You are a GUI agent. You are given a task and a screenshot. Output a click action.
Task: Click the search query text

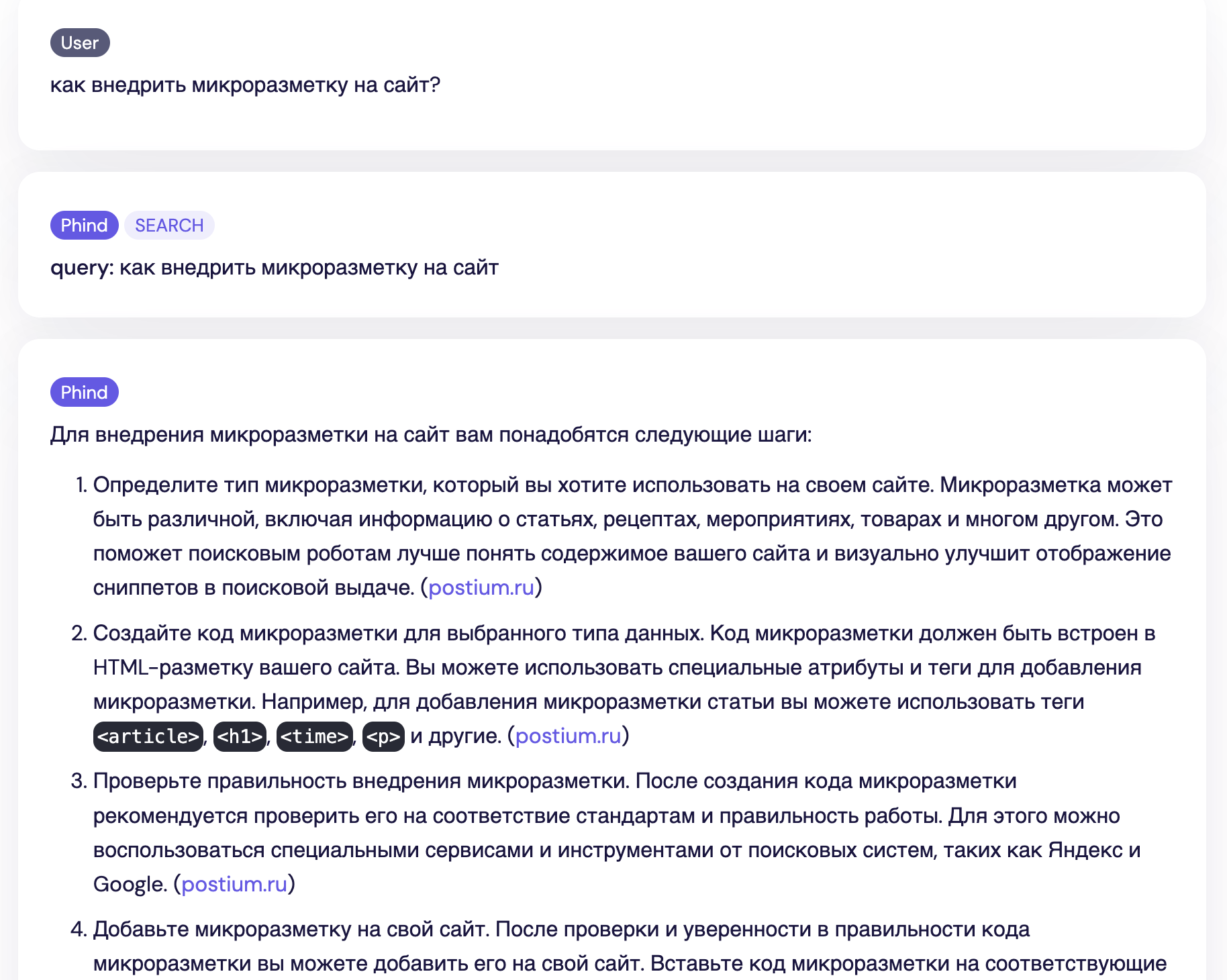(x=275, y=268)
